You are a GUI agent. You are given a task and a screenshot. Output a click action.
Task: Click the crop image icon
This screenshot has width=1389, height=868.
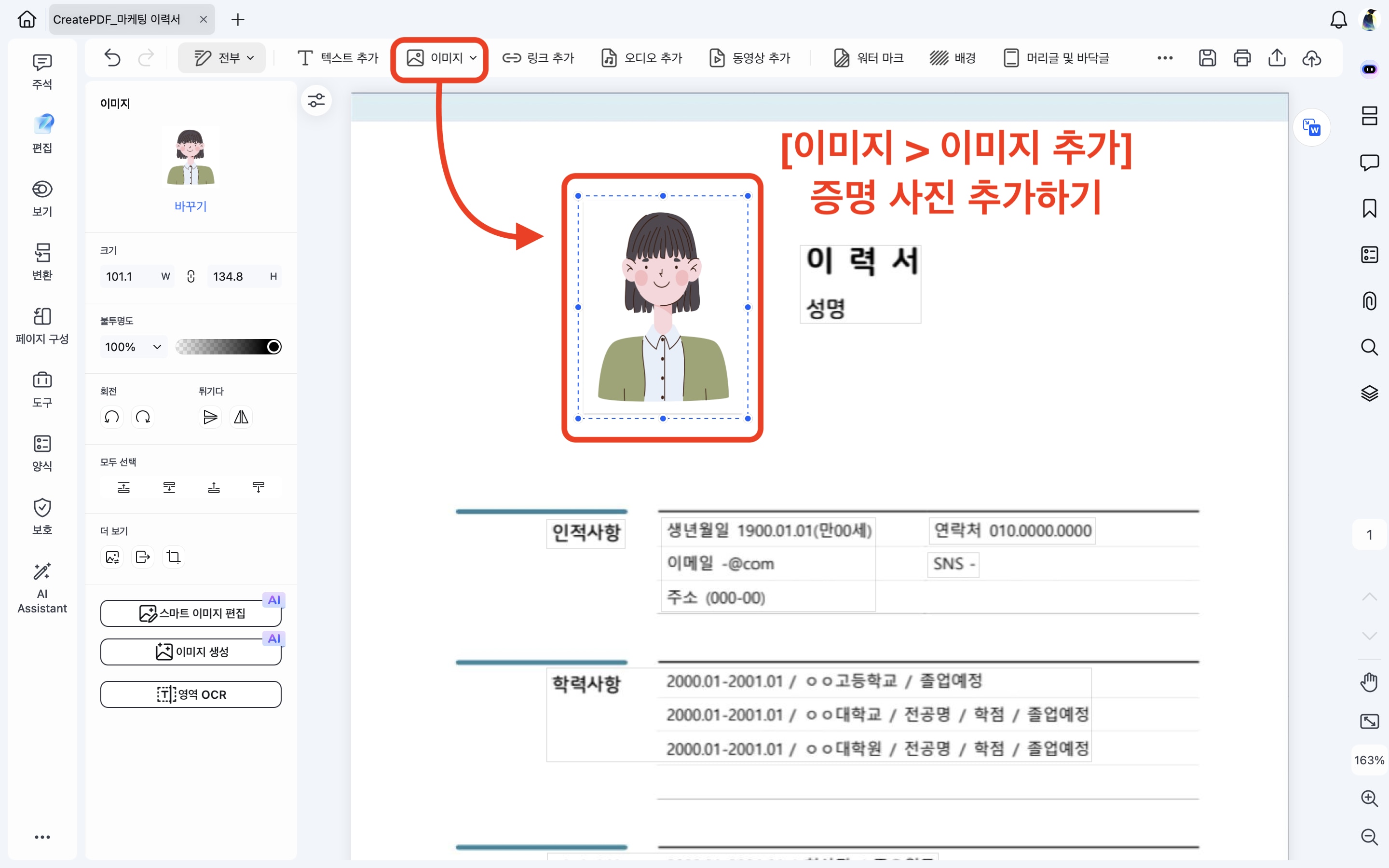(173, 557)
